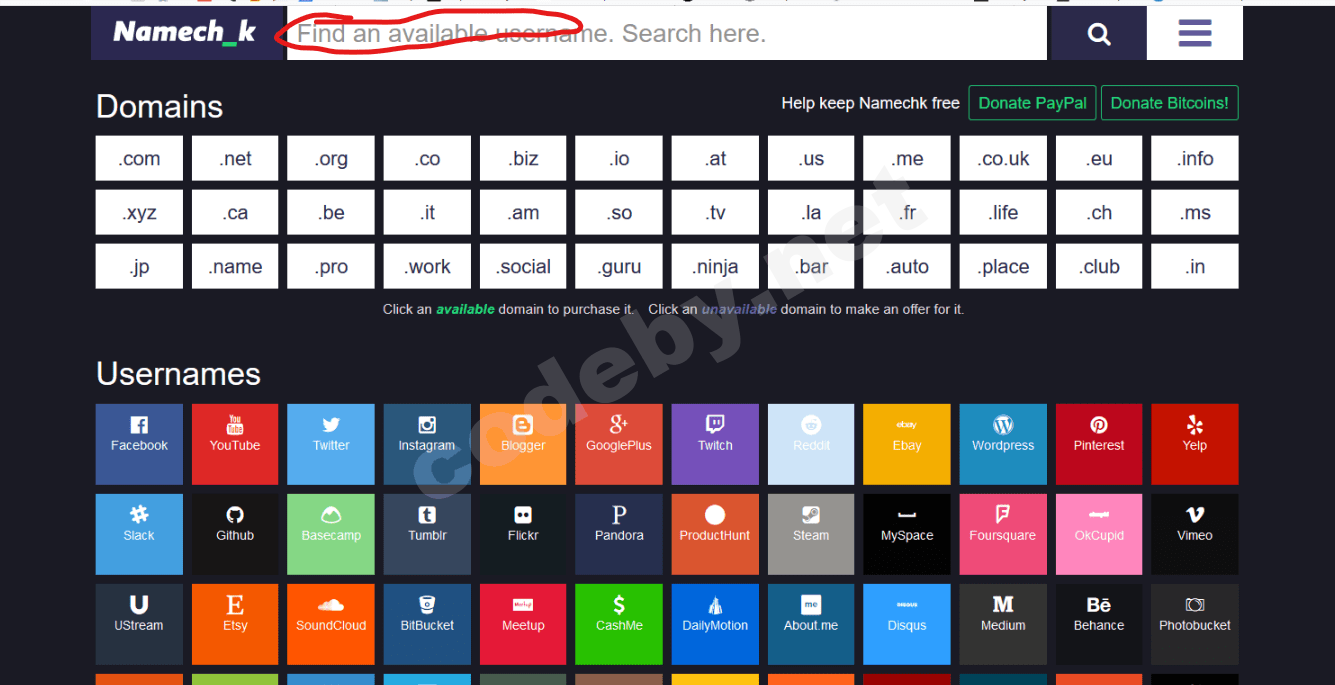The width and height of the screenshot is (1335, 685).
Task: Choose the .io domain tile
Action: [619, 158]
